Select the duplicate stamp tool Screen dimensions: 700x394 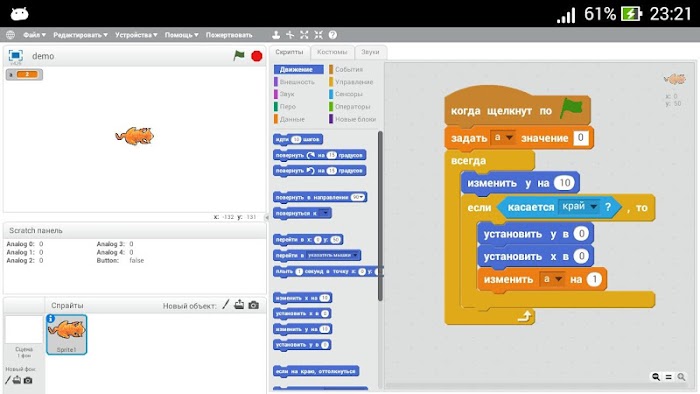click(x=276, y=35)
